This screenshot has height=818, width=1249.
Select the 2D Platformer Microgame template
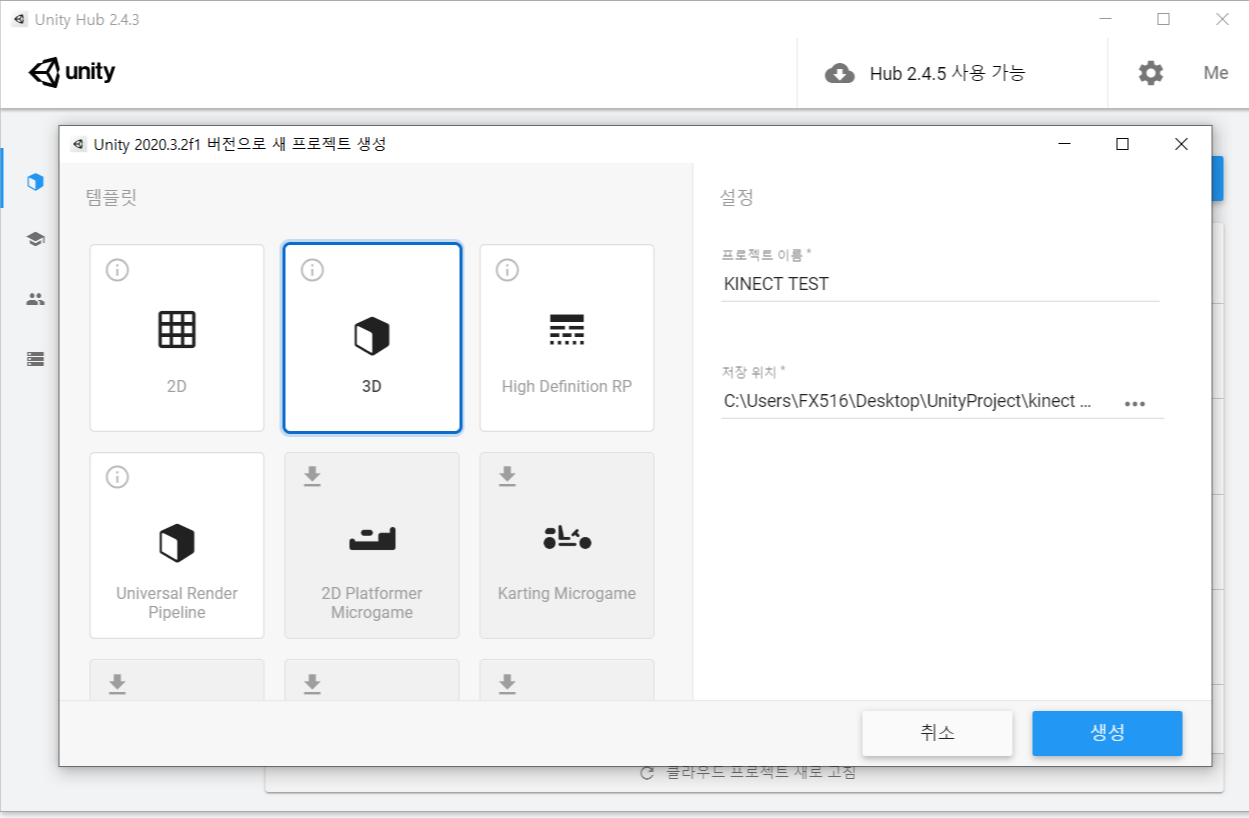(372, 545)
